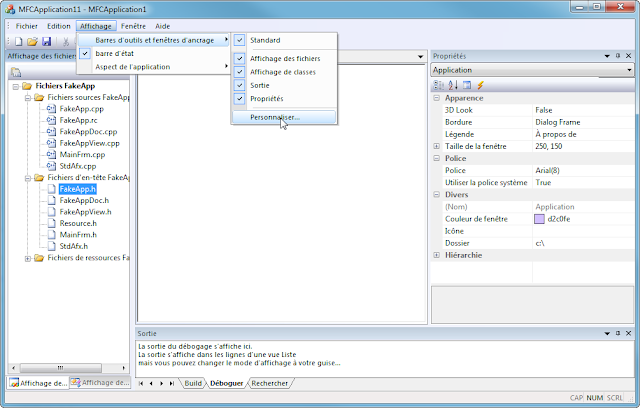Click the FakeApp.rc file icon
Image resolution: width=640 pixels, height=408 pixels.
pos(51,120)
